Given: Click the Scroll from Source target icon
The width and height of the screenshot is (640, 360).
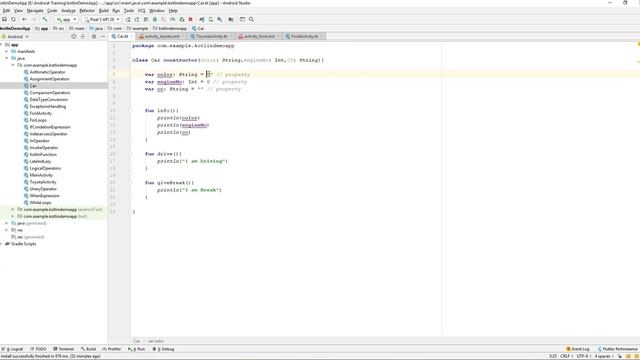Looking at the screenshot, I should click(73, 36).
